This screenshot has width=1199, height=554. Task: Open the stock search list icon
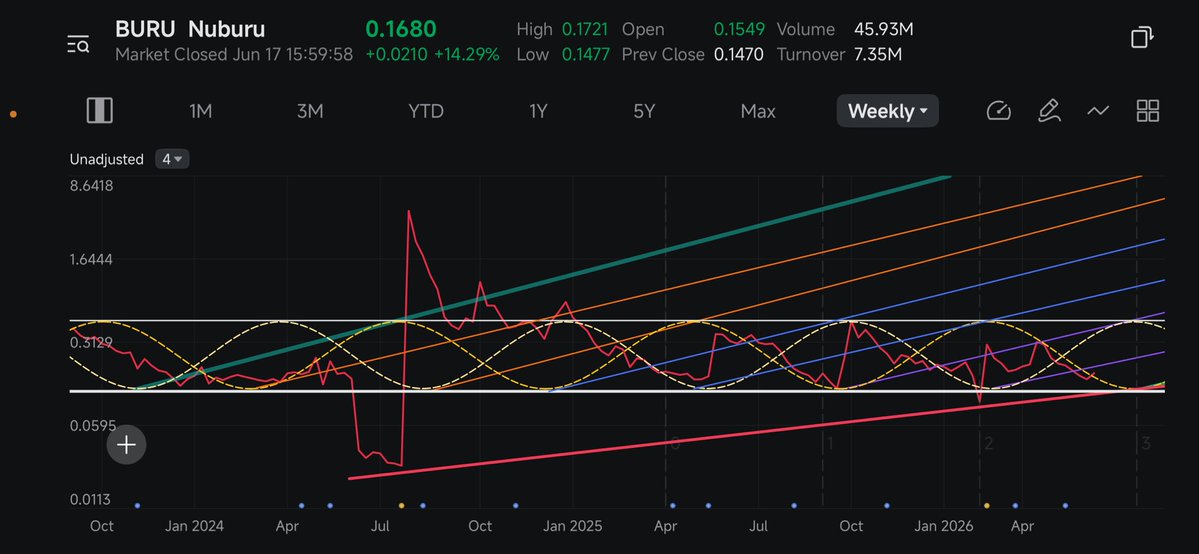pos(78,44)
